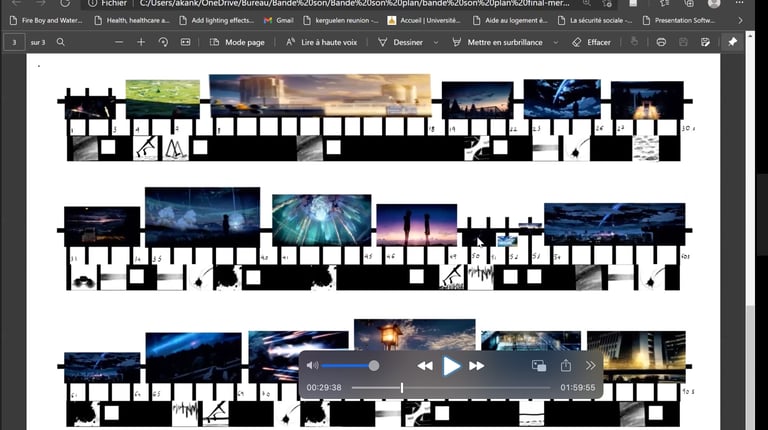Open the Gmail bookmark
The width and height of the screenshot is (768, 430).
click(x=279, y=21)
